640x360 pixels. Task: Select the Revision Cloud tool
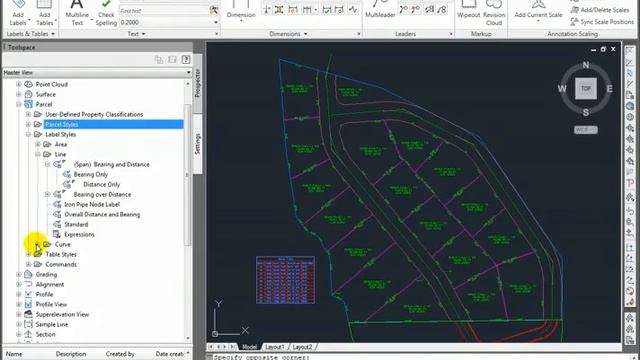pos(494,13)
